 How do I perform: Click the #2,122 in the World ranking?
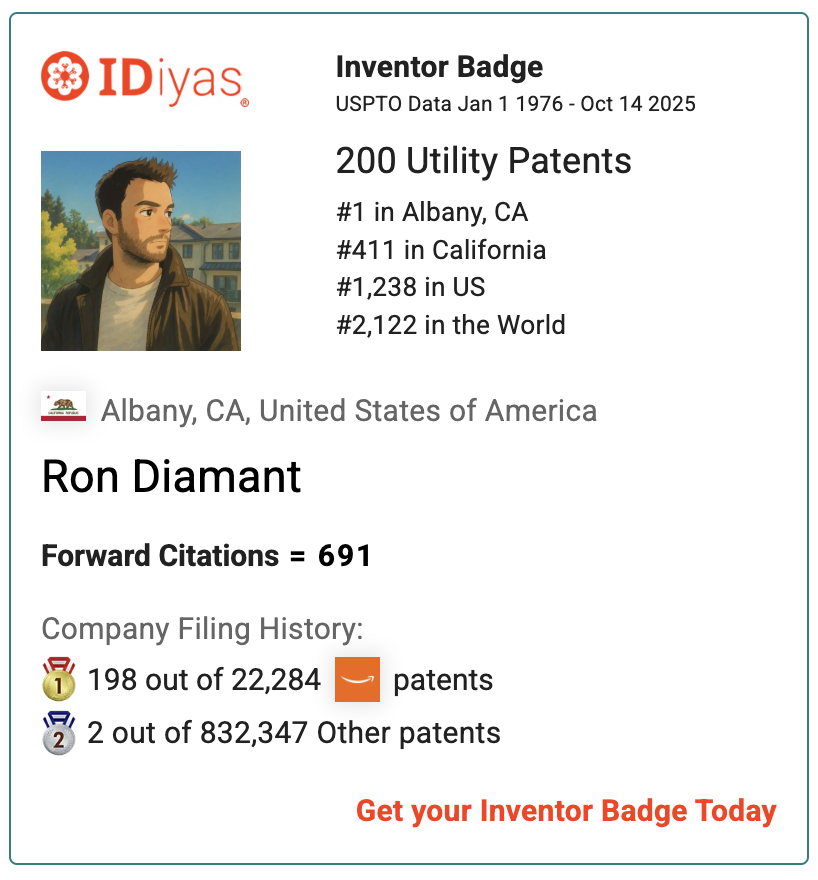pyautogui.click(x=450, y=325)
